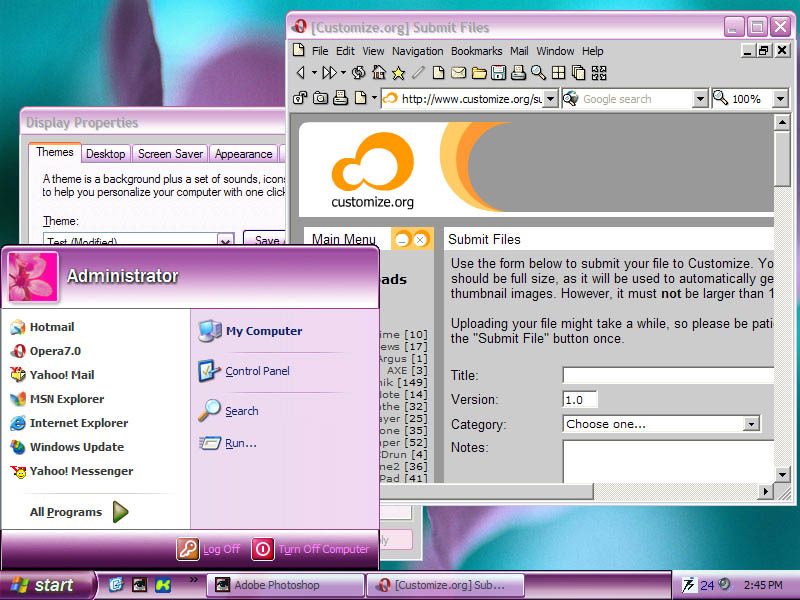Screen dimensions: 800x600
Task: Click the magnifier Find icon in top toolbar
Action: [538, 73]
